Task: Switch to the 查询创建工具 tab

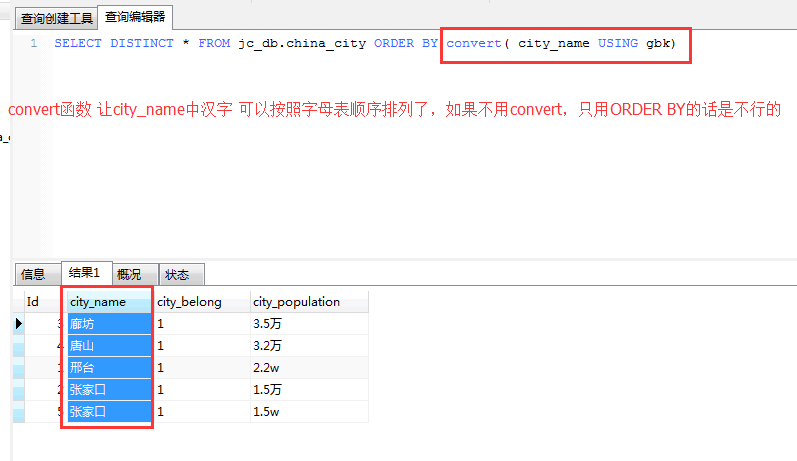Action: [x=56, y=18]
